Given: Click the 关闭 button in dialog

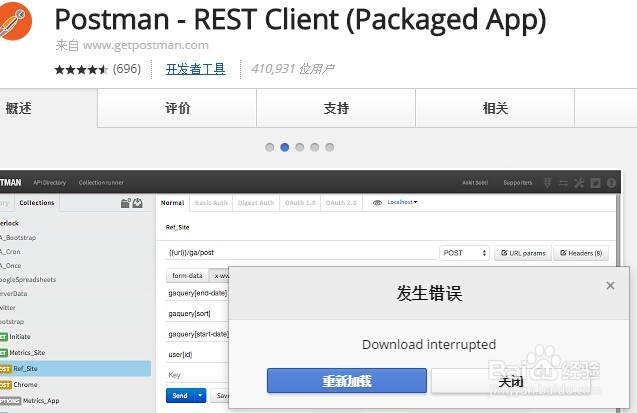Looking at the screenshot, I should (x=511, y=381).
